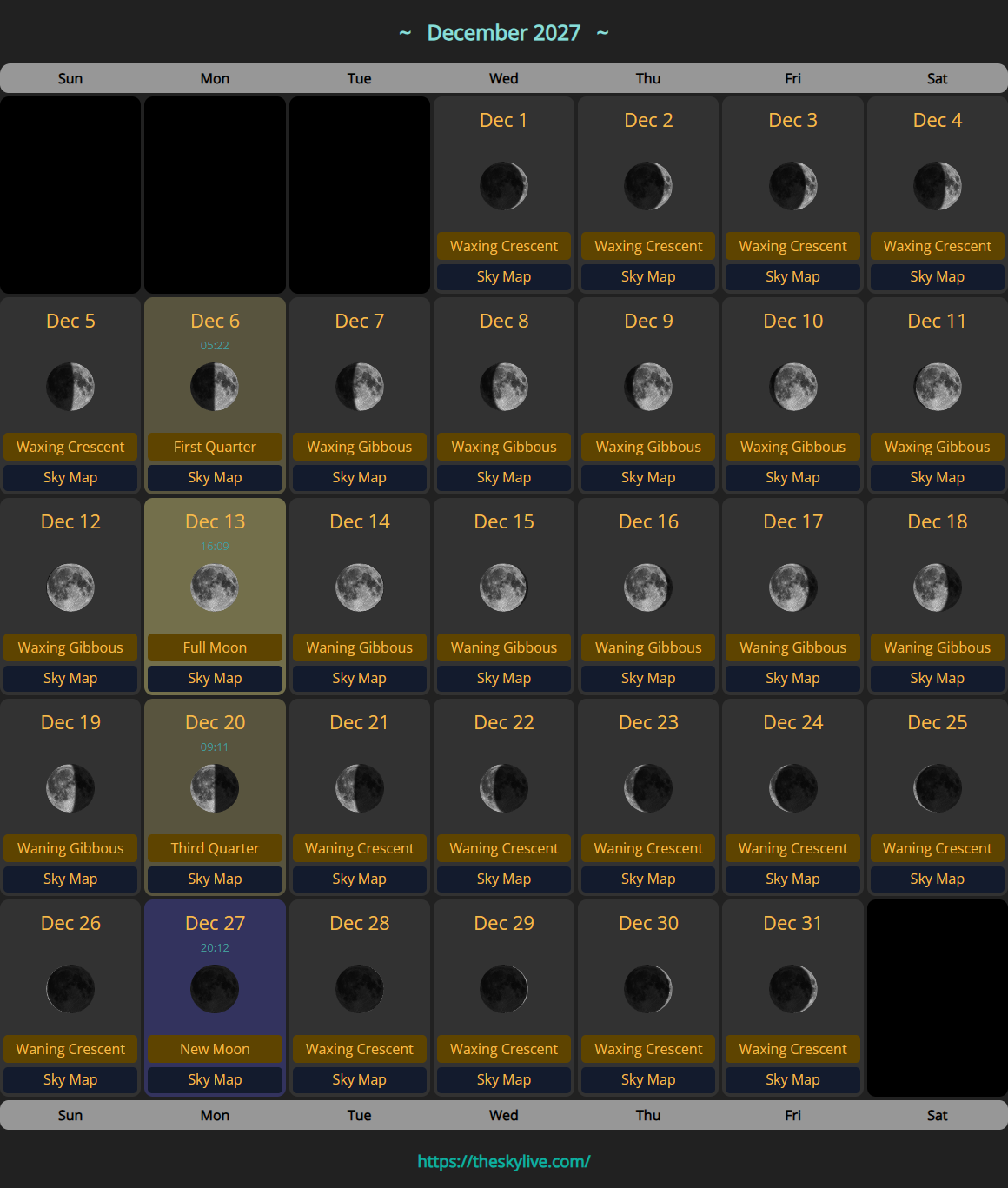Image resolution: width=1008 pixels, height=1188 pixels.
Task: Click the Dec 4 moon image
Action: pyautogui.click(x=938, y=186)
